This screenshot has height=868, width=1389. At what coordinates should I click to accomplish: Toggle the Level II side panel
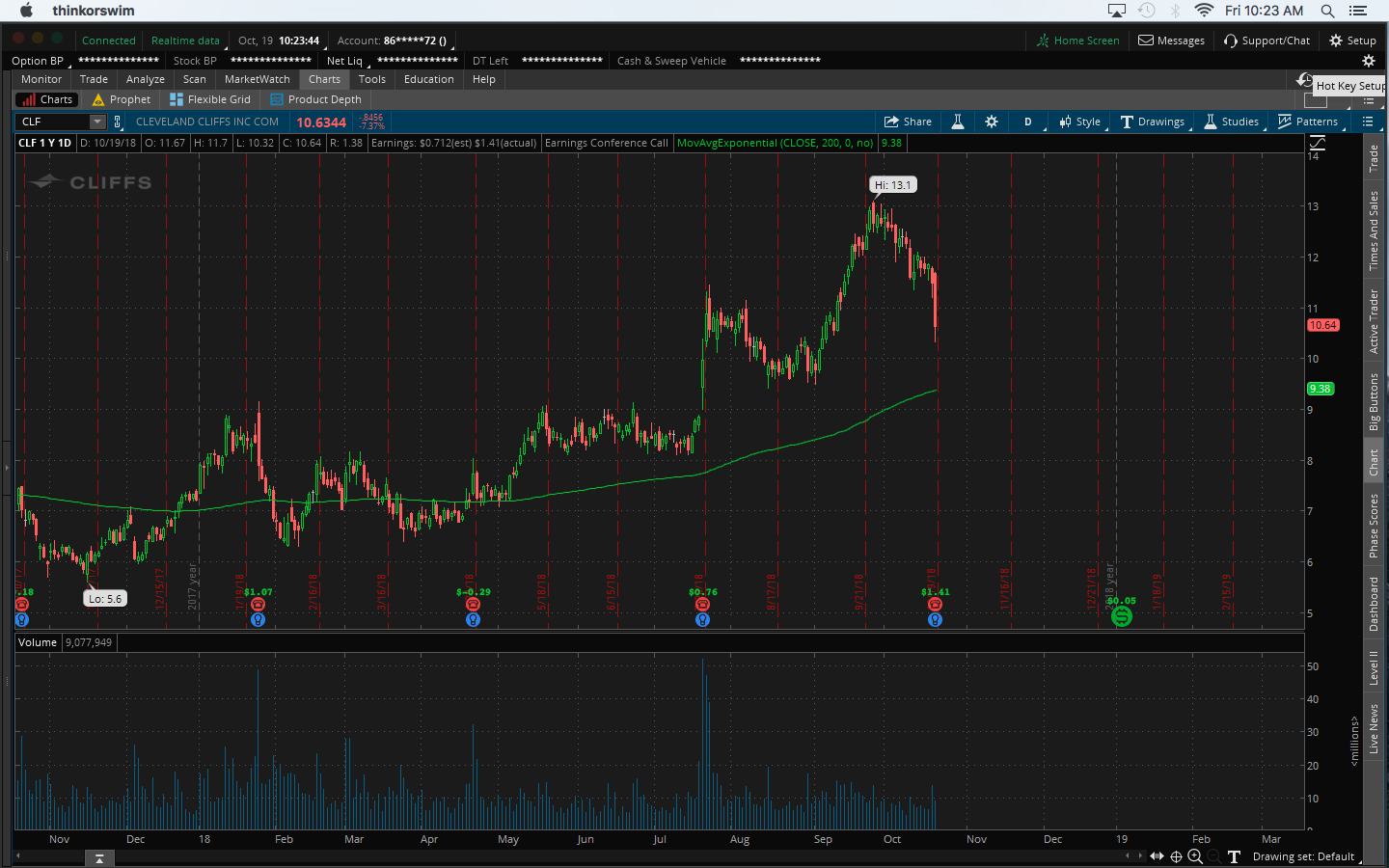1374,667
